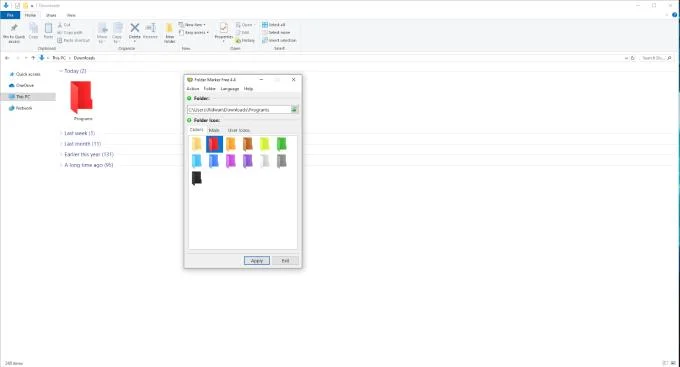This screenshot has height=367, width=680.
Task: Switch to the User Icons tab
Action: pyautogui.click(x=239, y=130)
